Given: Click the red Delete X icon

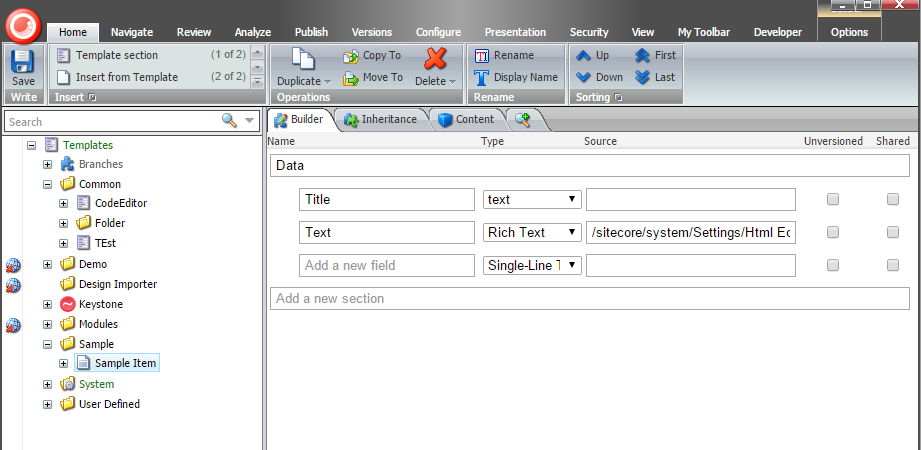Looking at the screenshot, I should [x=435, y=59].
